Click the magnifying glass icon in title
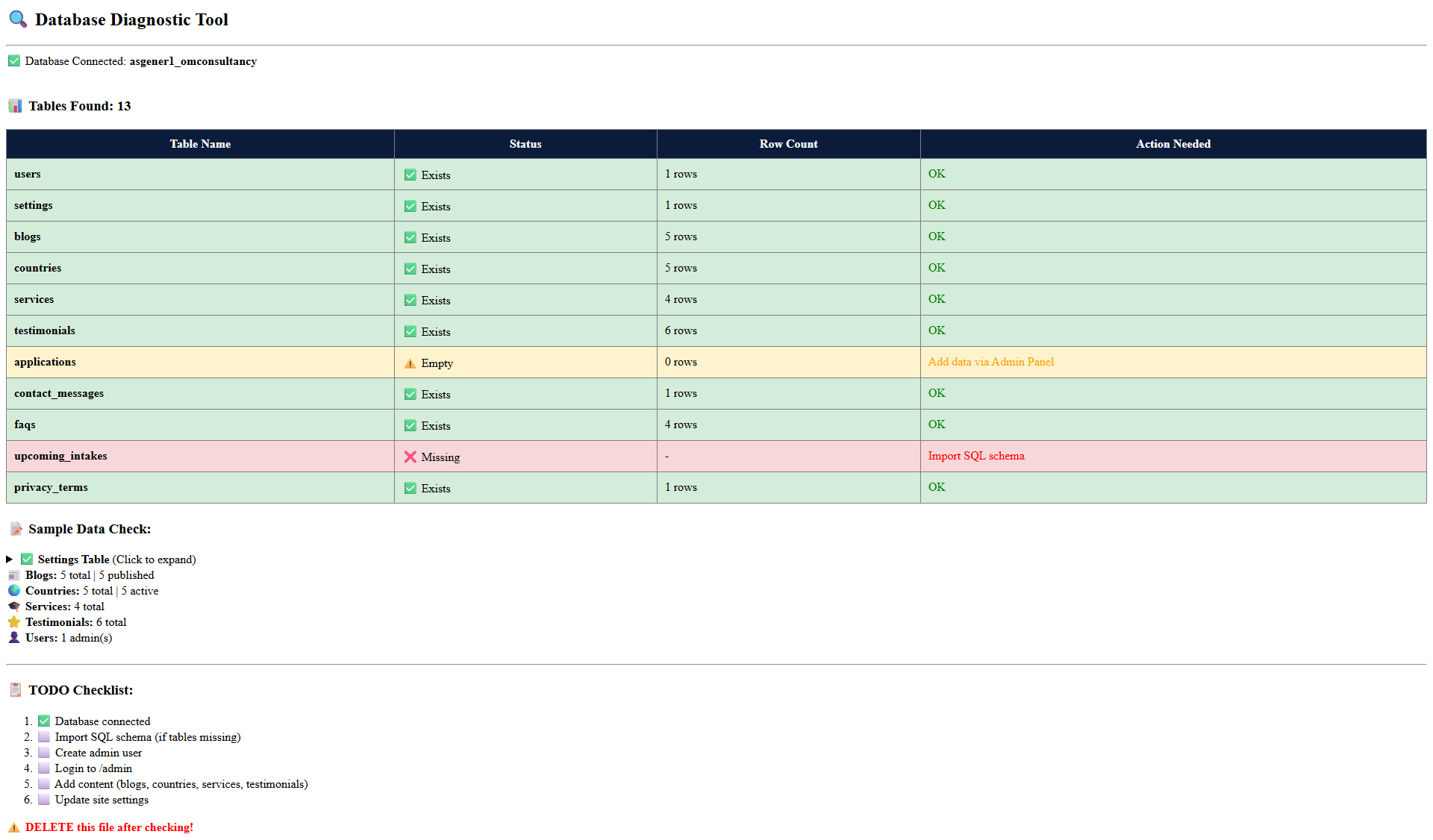 (x=18, y=19)
